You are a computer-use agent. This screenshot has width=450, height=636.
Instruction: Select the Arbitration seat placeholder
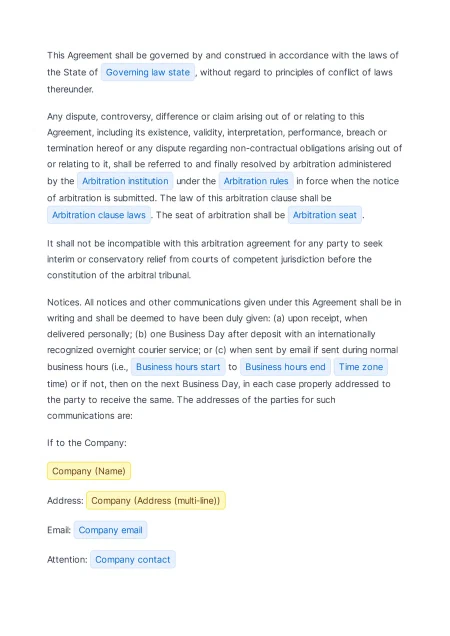[325, 215]
